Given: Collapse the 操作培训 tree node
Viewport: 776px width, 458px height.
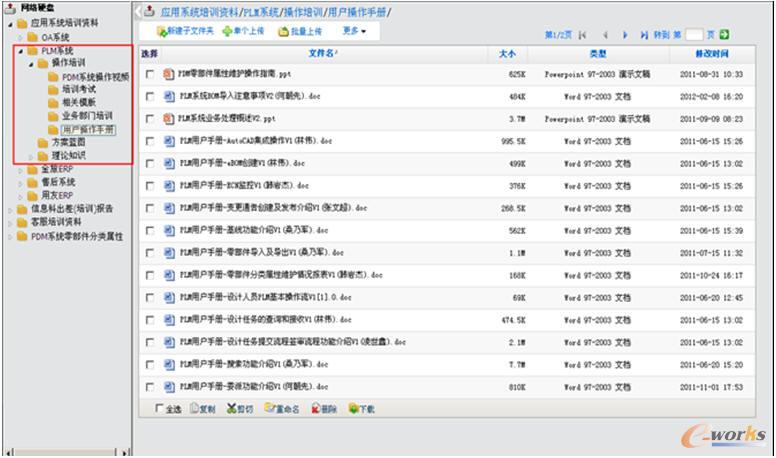Looking at the screenshot, I should [x=31, y=64].
